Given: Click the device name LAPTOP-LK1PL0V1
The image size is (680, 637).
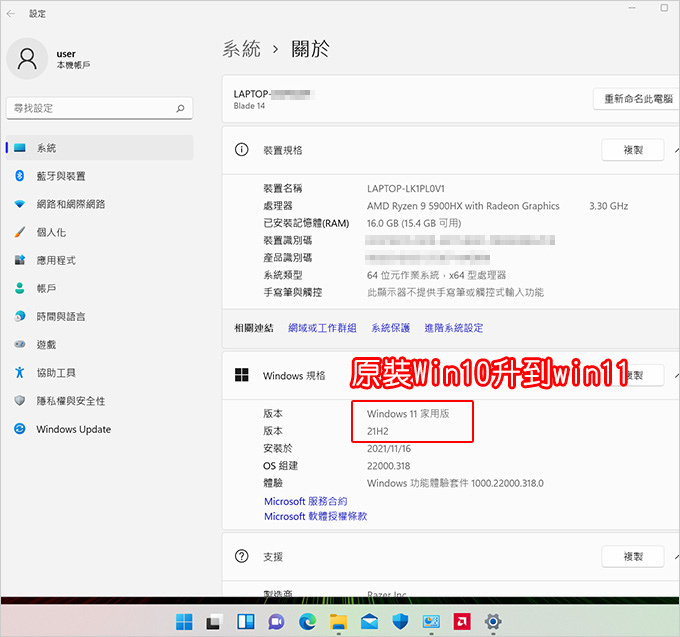Looking at the screenshot, I should click(405, 189).
